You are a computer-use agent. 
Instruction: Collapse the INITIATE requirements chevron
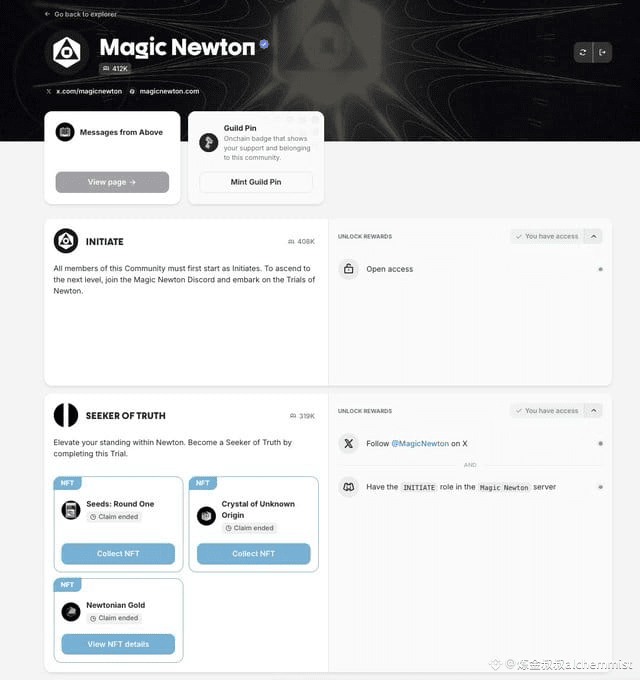(x=594, y=236)
